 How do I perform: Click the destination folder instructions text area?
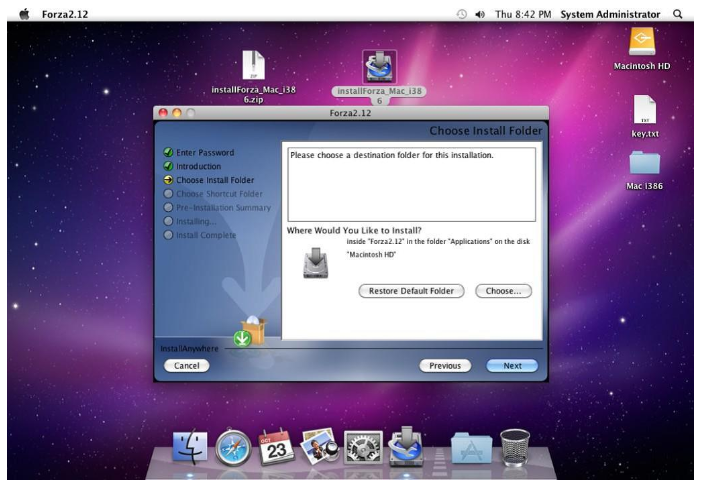(411, 184)
